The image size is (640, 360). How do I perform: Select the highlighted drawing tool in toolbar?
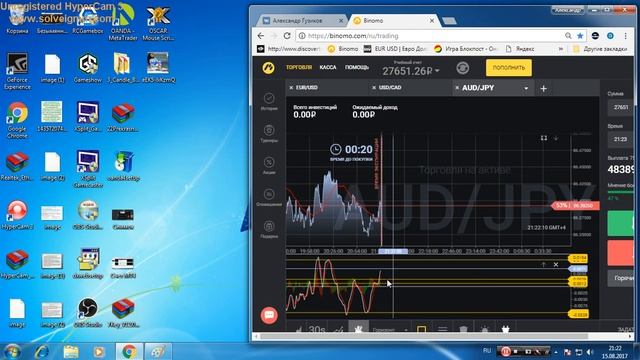tap(358, 327)
